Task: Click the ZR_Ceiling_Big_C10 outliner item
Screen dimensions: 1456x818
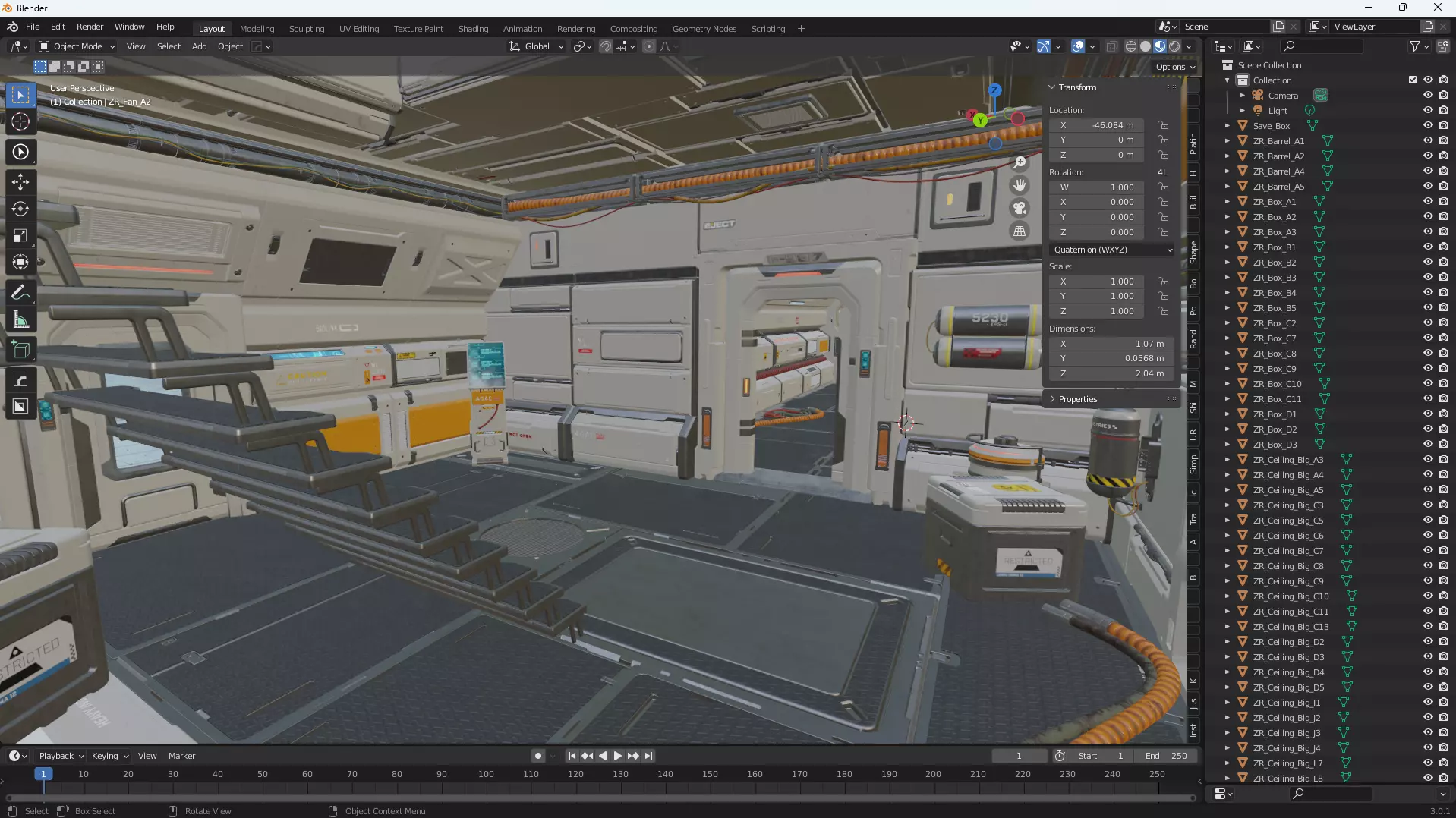Action: [1291, 596]
